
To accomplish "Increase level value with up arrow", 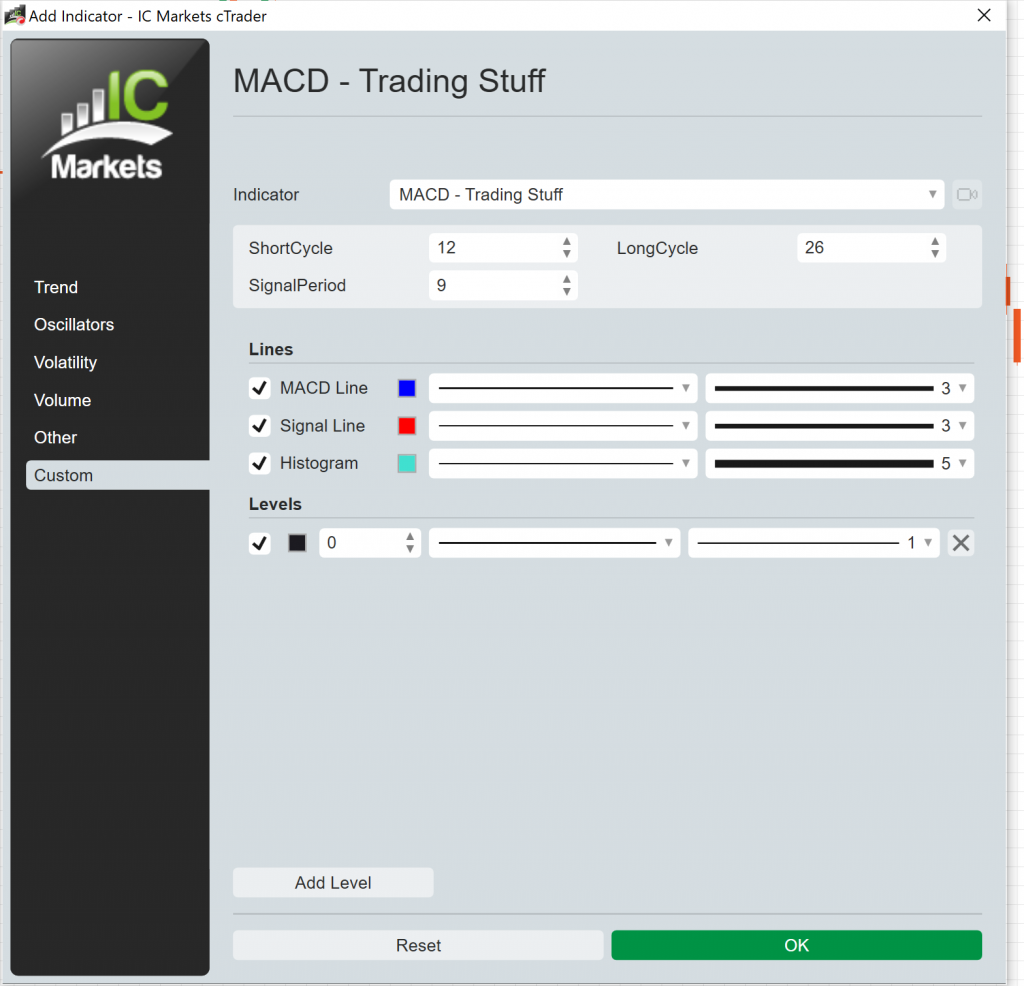I will click(x=409, y=536).
